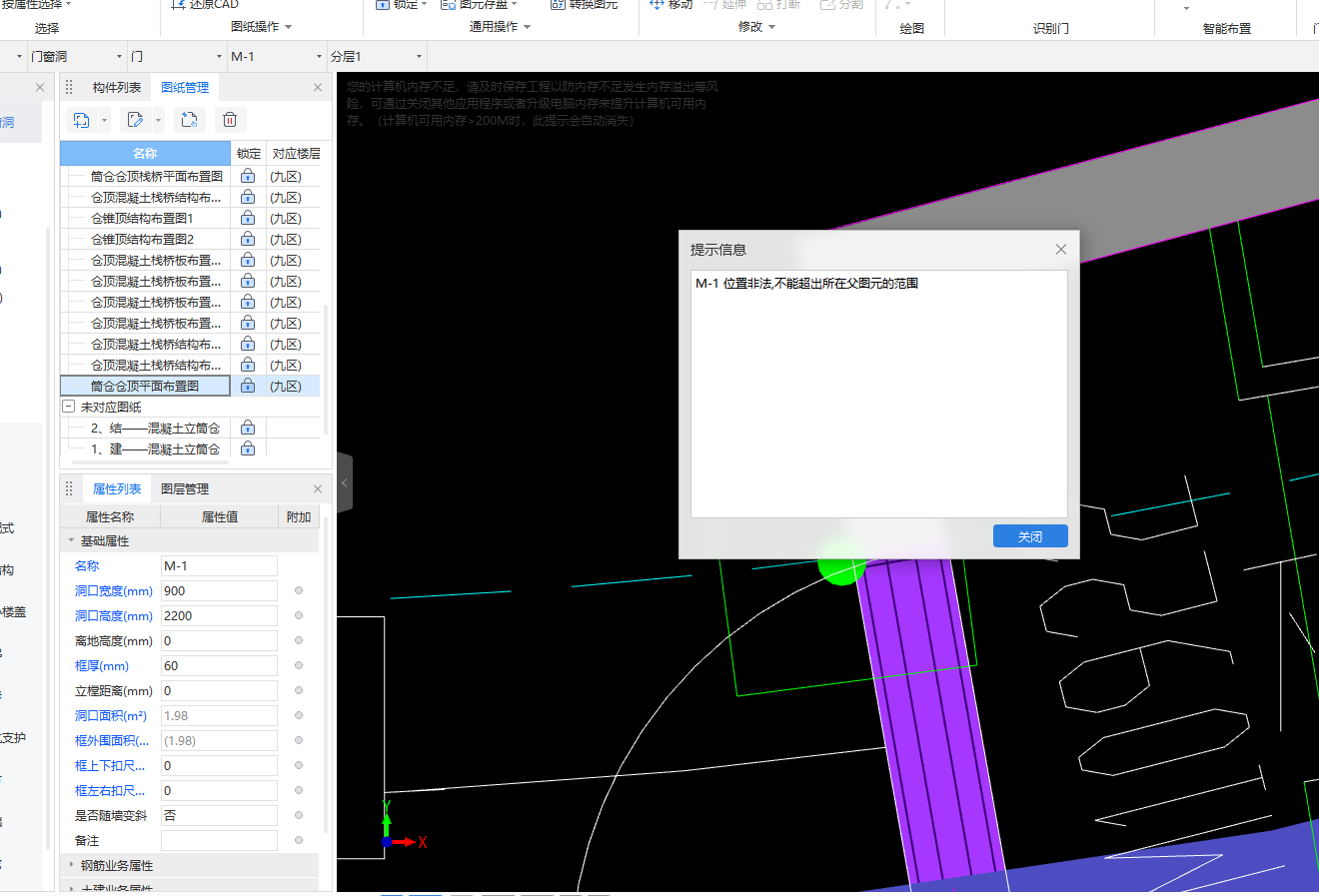Click the 洞口高度 value field 2200
The height and width of the screenshot is (896, 1319).
219,616
